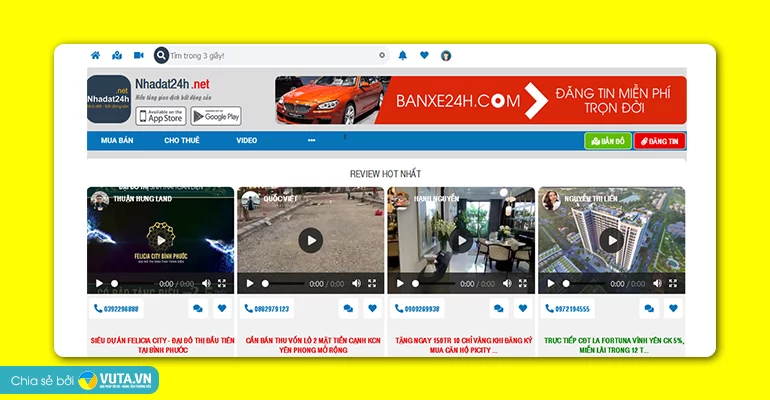Image resolution: width=770 pixels, height=400 pixels.
Task: Click the control-bar play icon on the Thuận Hưng Land video
Action: [100, 283]
